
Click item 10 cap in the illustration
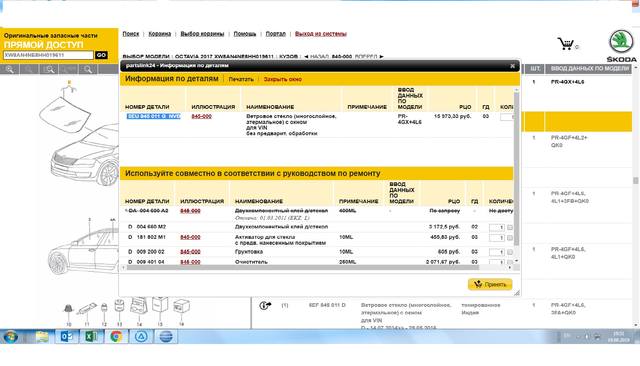[x=68, y=309]
